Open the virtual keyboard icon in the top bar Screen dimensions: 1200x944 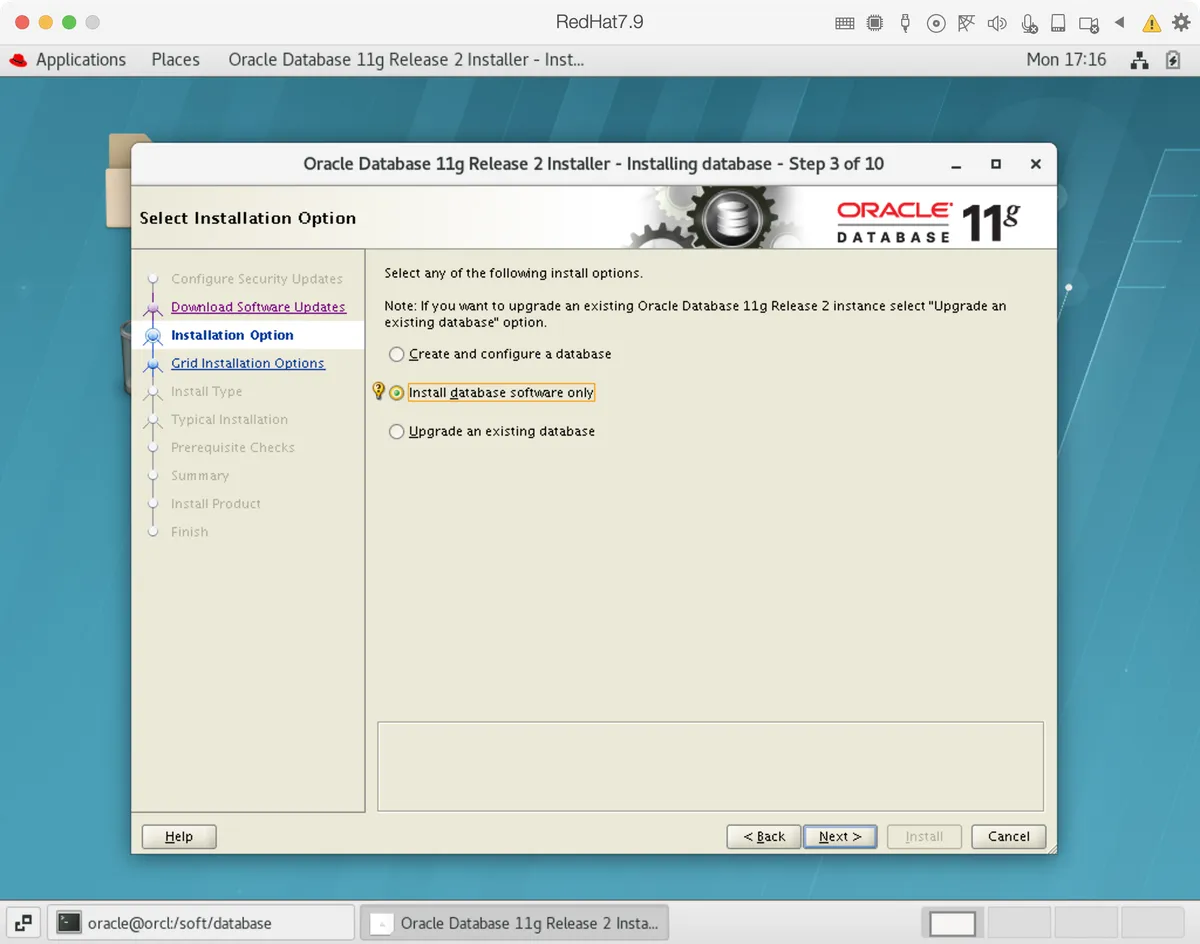[845, 22]
